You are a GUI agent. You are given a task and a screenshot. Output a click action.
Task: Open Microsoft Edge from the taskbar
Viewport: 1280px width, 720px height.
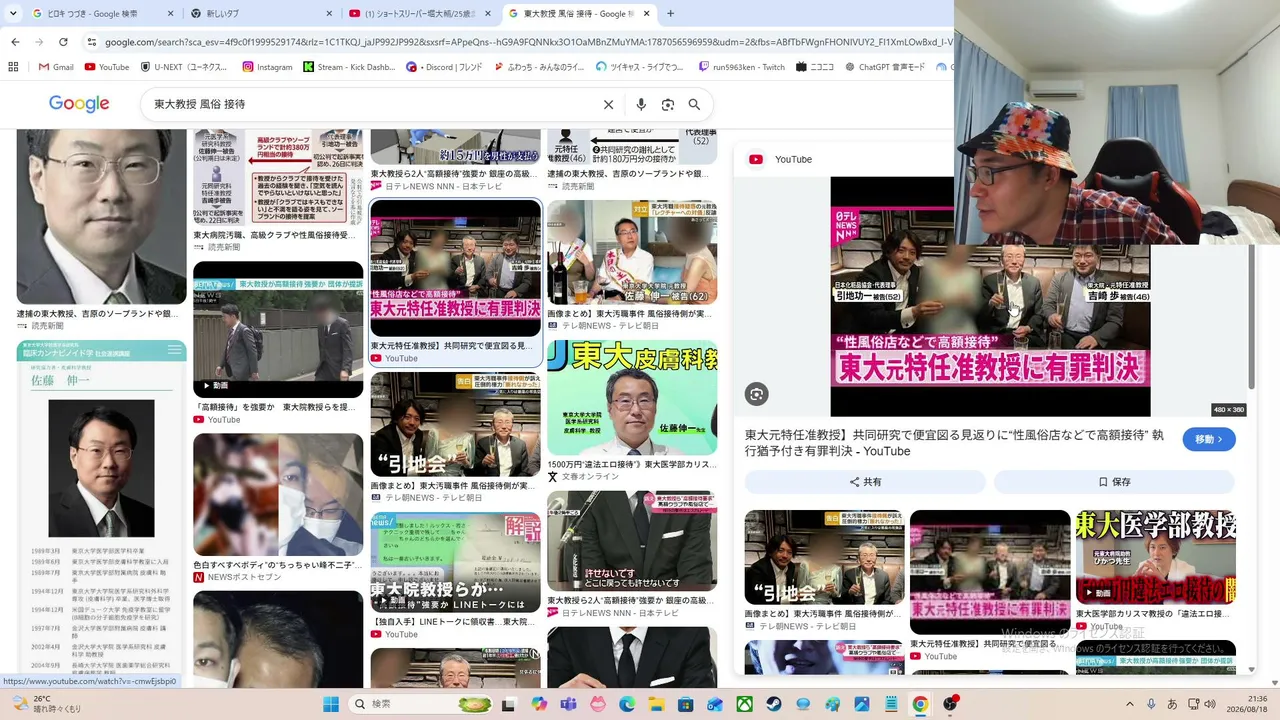tap(627, 704)
